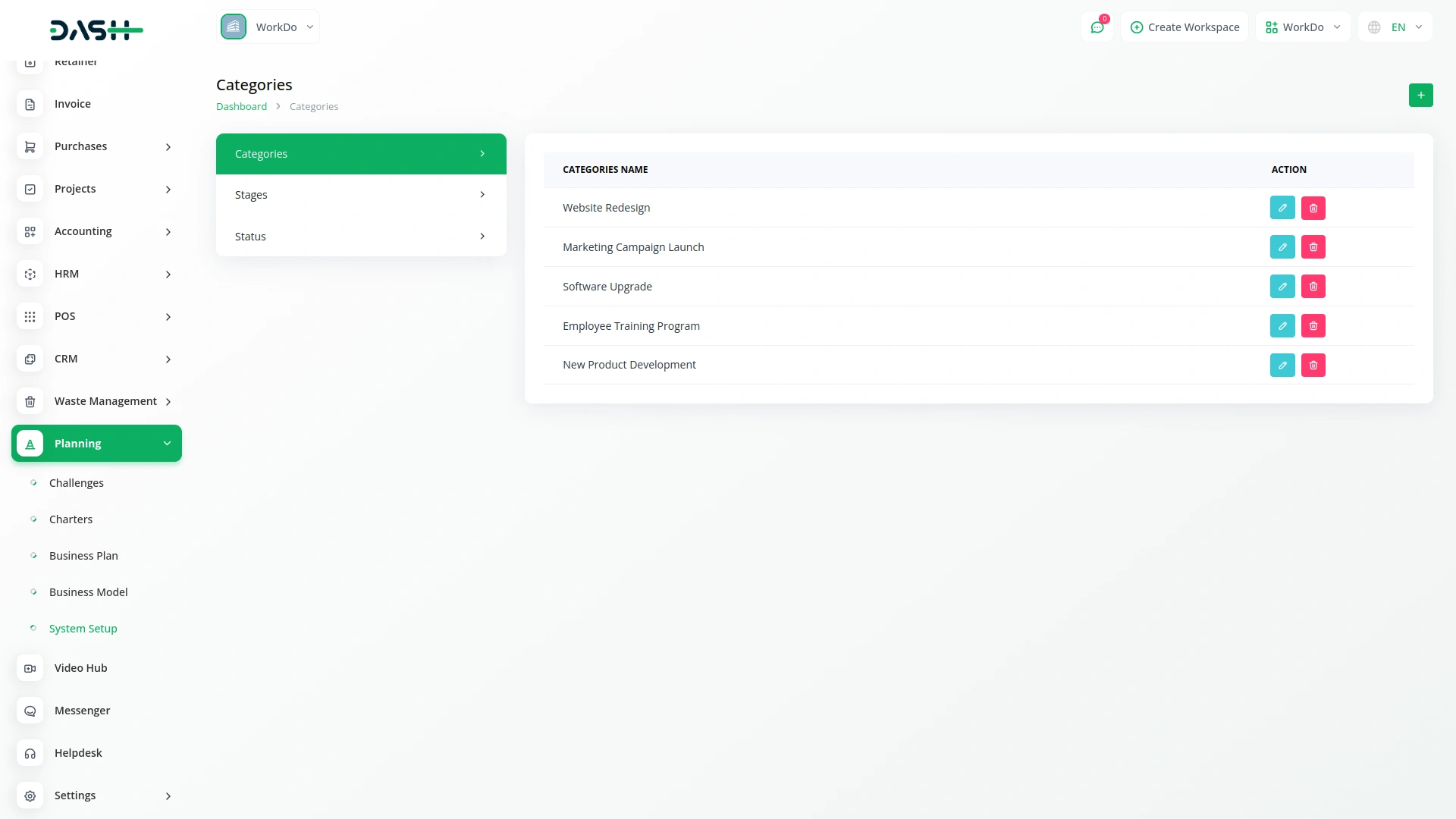Open the EN language dropdown
The width and height of the screenshot is (1456, 819).
[x=1395, y=27]
